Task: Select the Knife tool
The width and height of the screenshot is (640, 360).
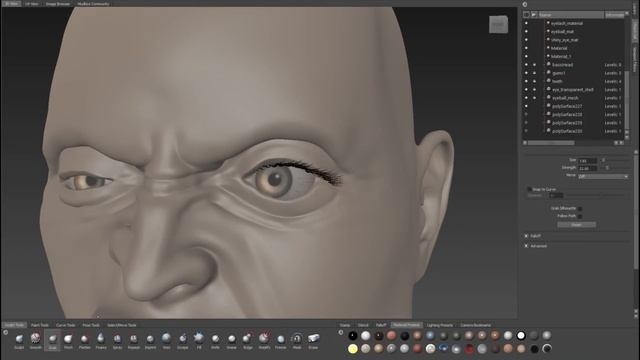Action: [x=215, y=340]
